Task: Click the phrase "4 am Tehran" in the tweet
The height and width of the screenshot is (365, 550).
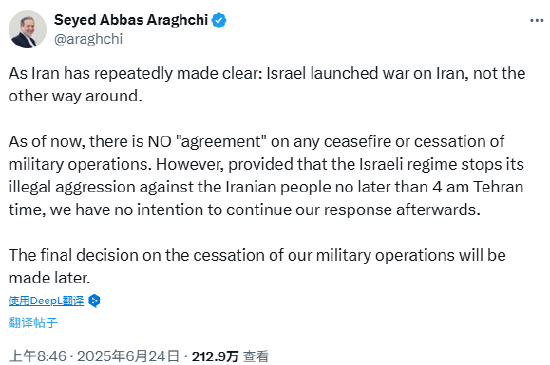Action: pyautogui.click(x=477, y=187)
